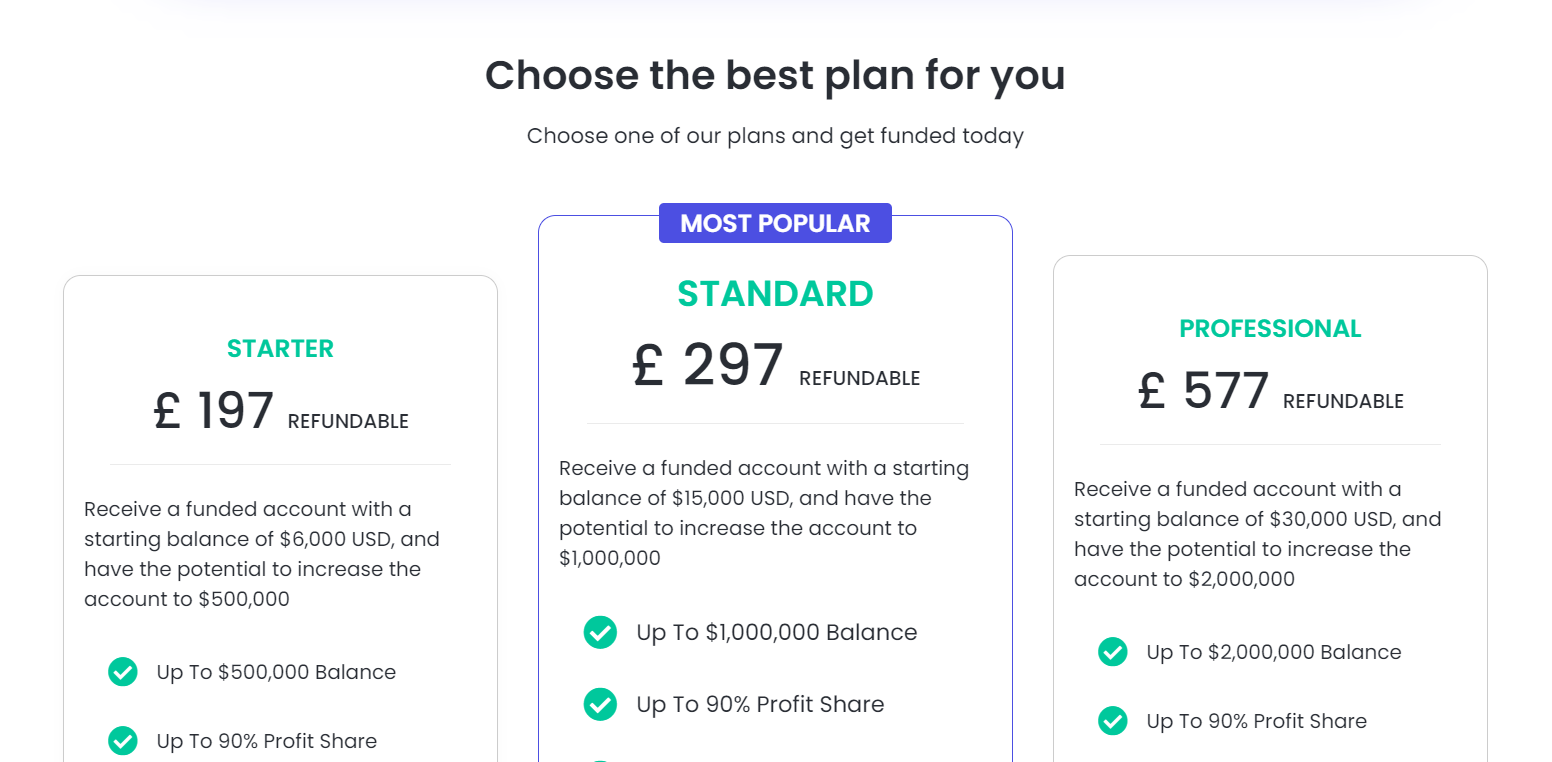Image resolution: width=1552 pixels, height=762 pixels.
Task: Click REFUNDABLE label on Starter plan
Action: click(x=348, y=422)
